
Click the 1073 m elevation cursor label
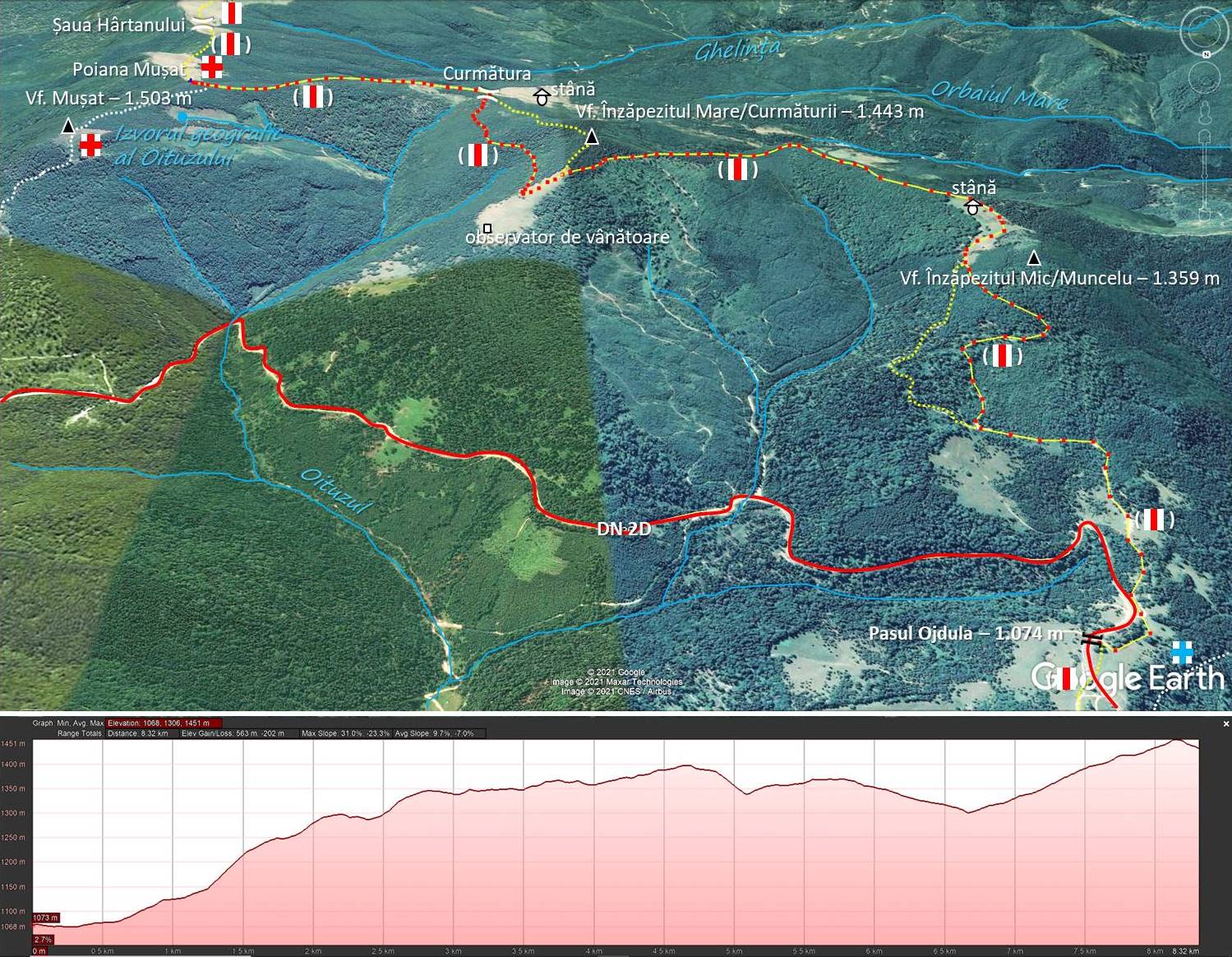[46, 918]
